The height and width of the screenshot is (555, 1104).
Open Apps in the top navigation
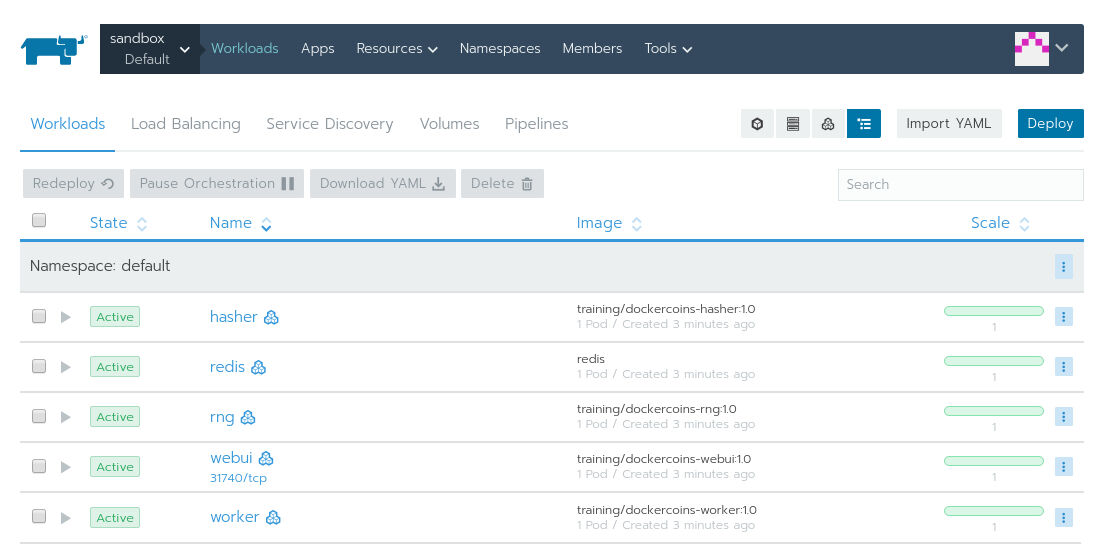click(x=318, y=49)
